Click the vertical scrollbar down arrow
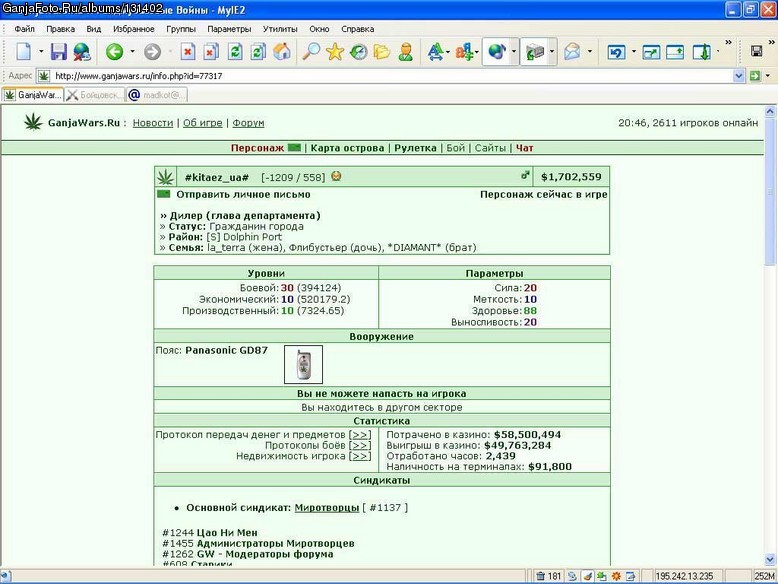 pyautogui.click(x=770, y=559)
